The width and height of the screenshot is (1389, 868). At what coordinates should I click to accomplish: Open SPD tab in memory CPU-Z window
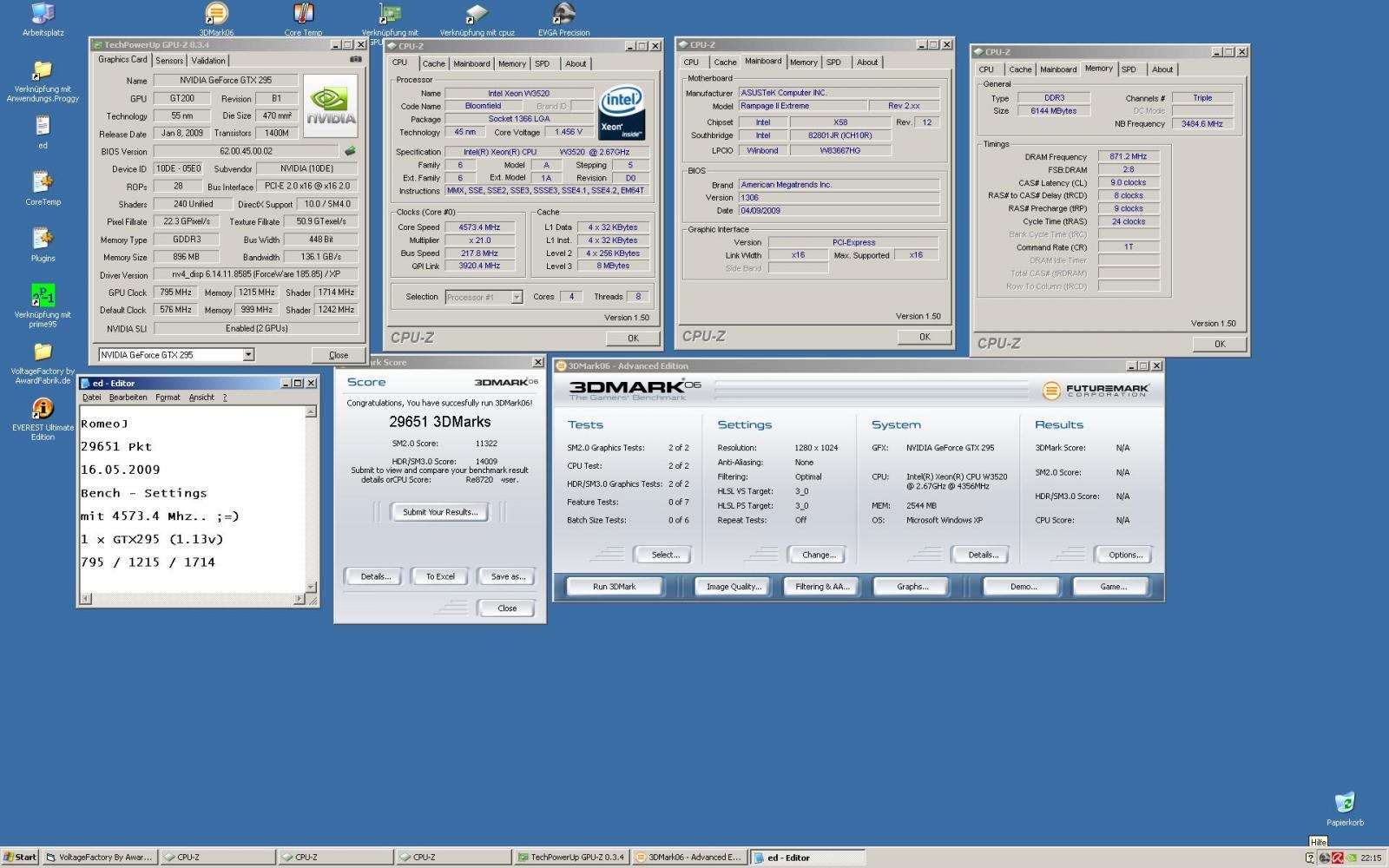(1129, 69)
